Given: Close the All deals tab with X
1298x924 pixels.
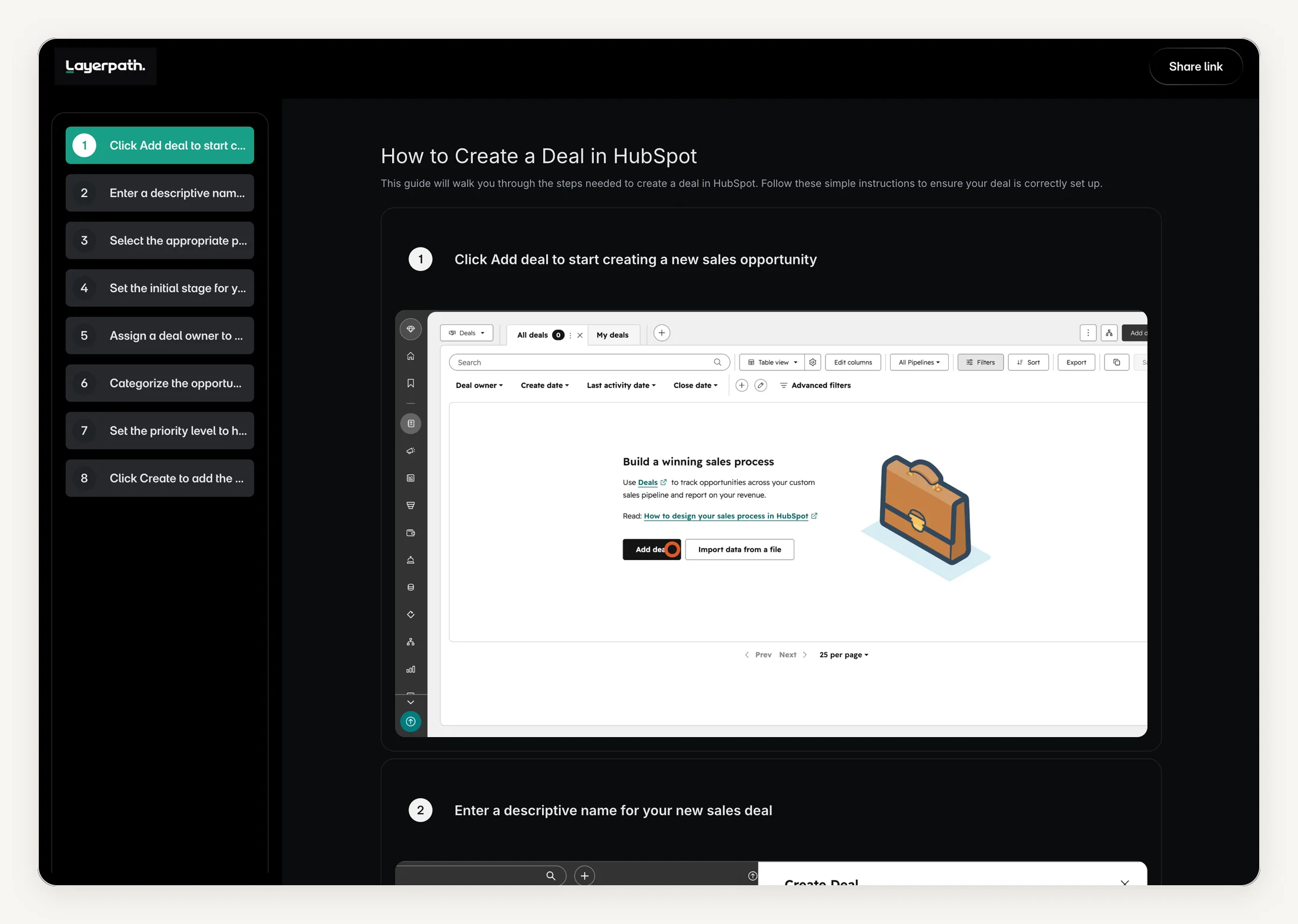Looking at the screenshot, I should 580,335.
